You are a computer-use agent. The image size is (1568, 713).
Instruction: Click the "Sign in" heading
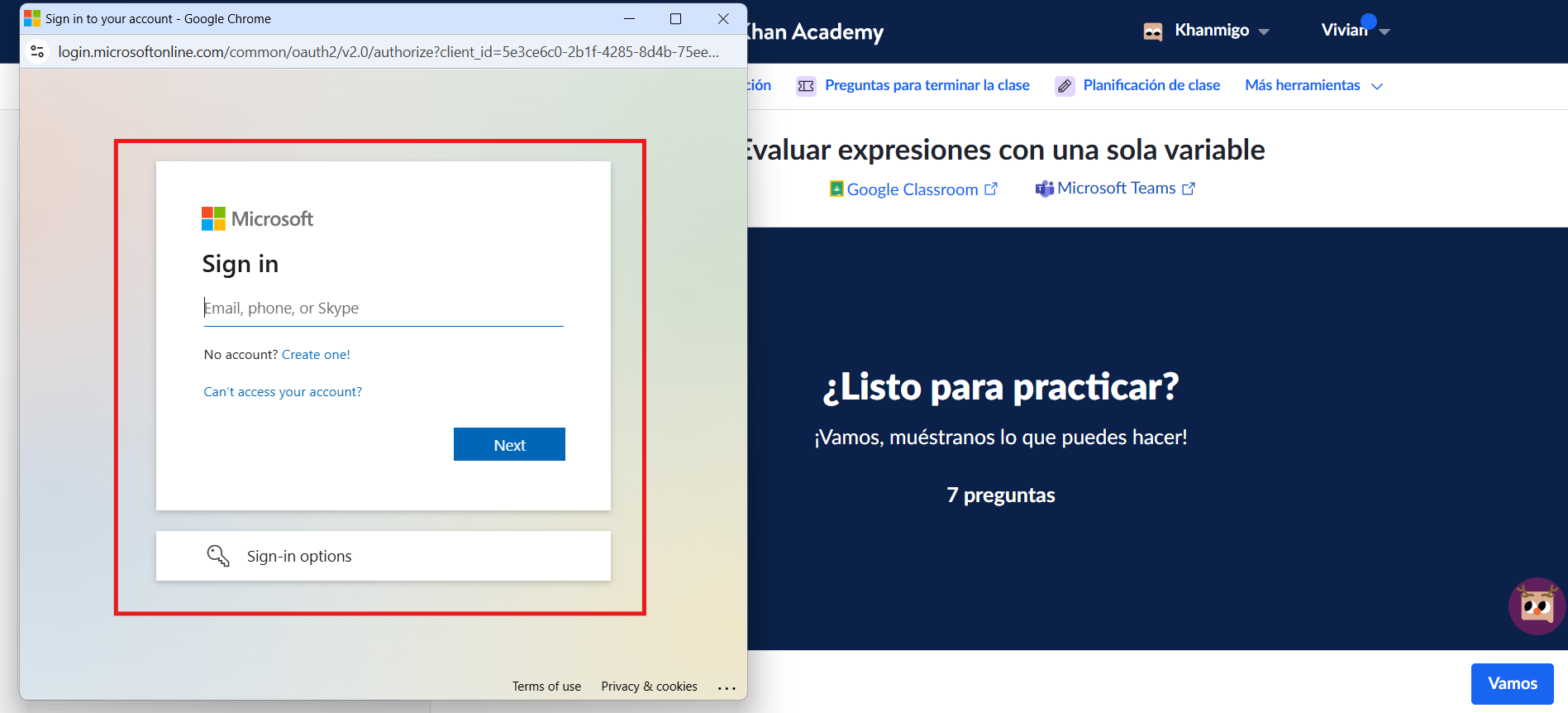(241, 264)
